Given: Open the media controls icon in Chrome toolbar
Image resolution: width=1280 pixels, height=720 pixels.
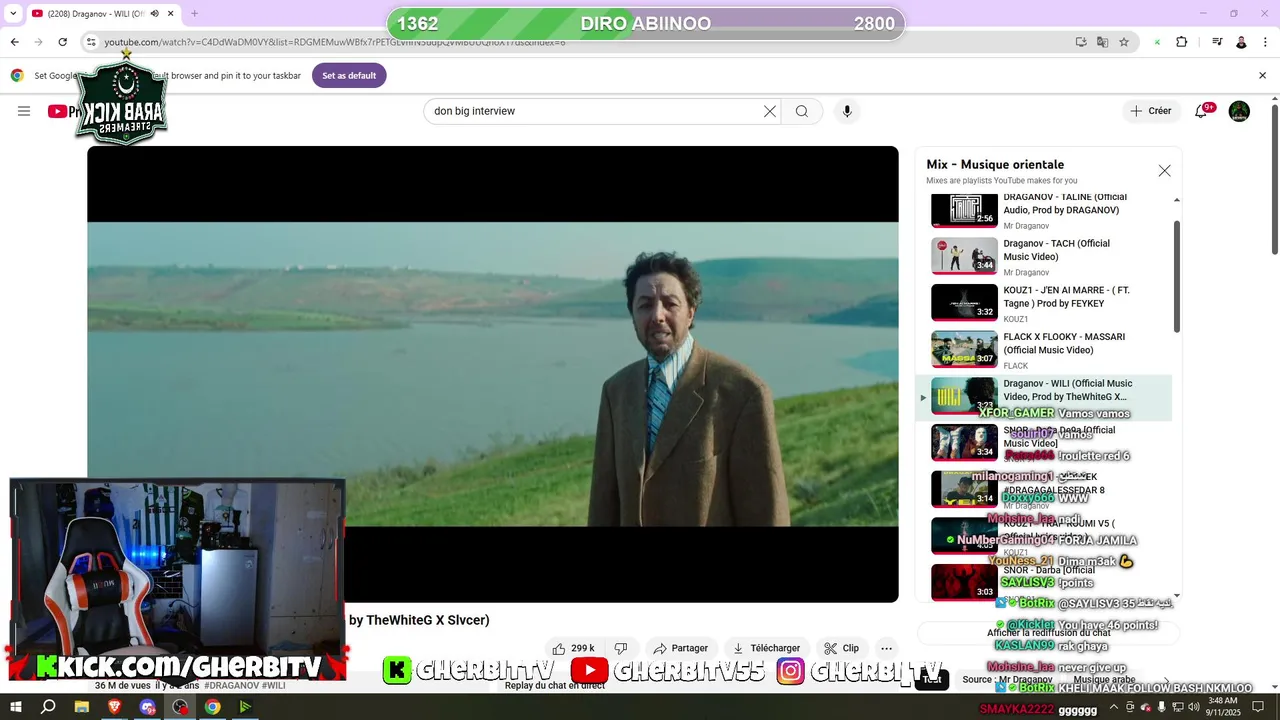Looking at the screenshot, I should 1217,42.
